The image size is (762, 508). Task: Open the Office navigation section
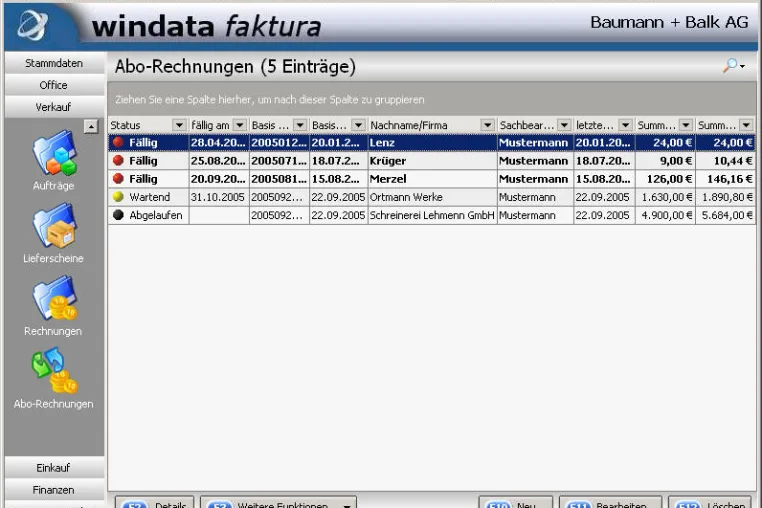tap(54, 85)
